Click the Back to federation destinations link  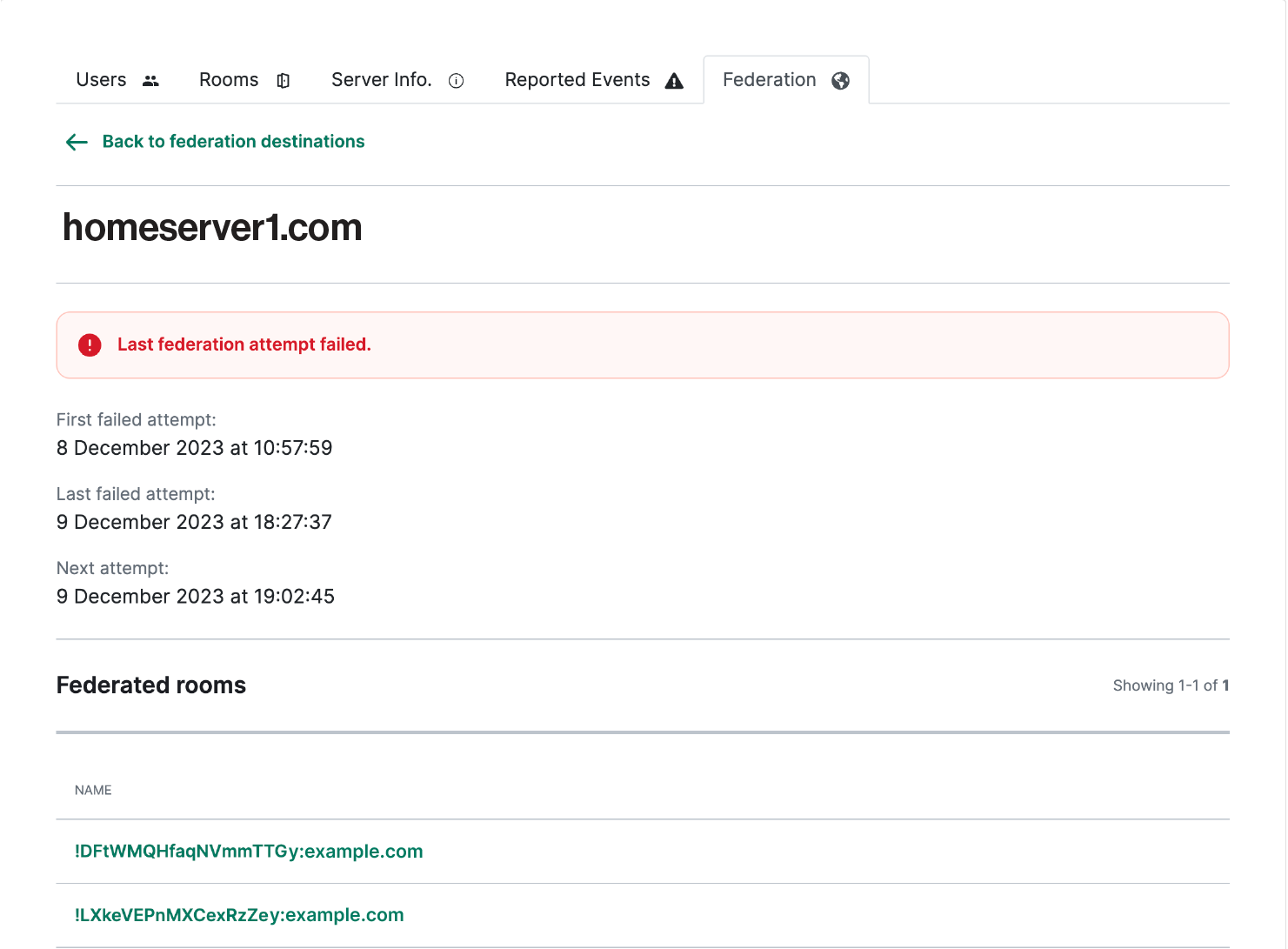point(233,142)
